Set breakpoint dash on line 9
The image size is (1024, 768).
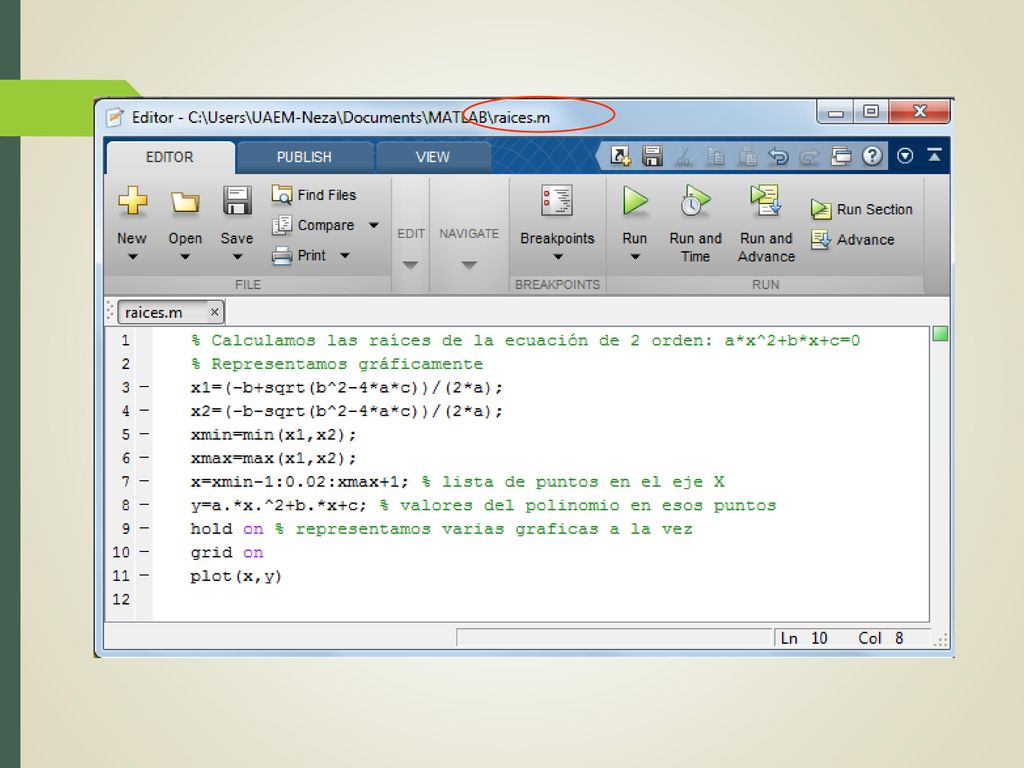pyautogui.click(x=144, y=528)
